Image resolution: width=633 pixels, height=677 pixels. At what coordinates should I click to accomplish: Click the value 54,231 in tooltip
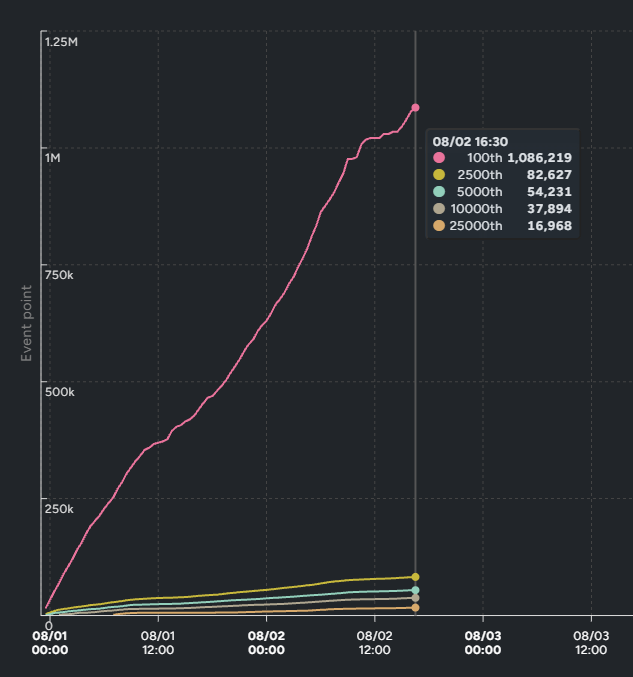click(549, 192)
